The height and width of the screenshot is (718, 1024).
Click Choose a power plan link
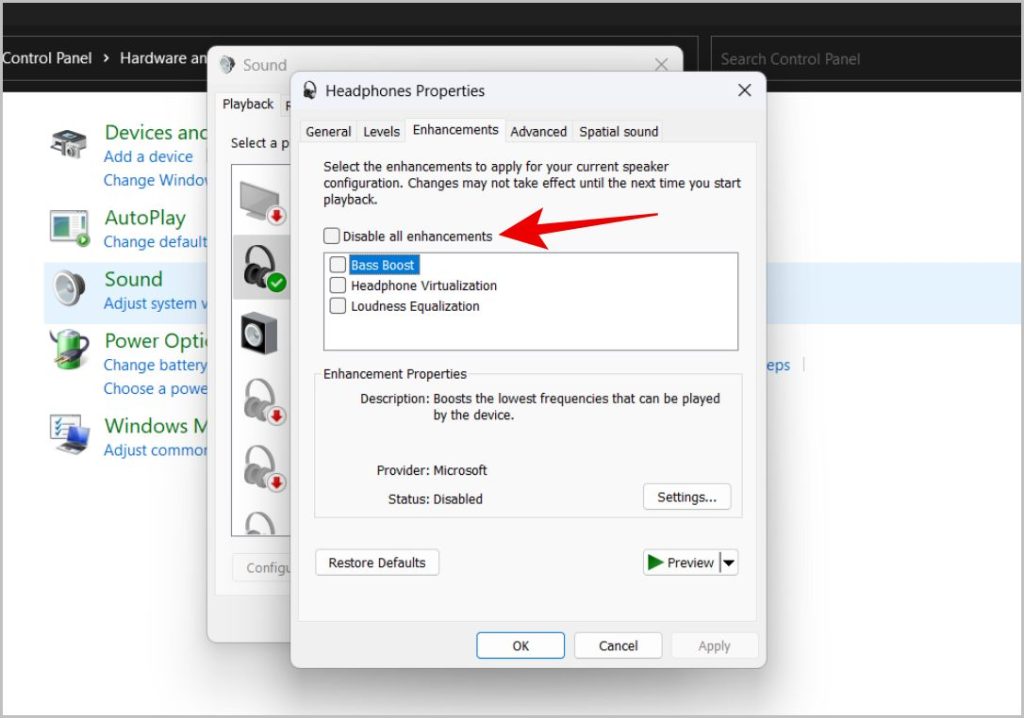155,388
